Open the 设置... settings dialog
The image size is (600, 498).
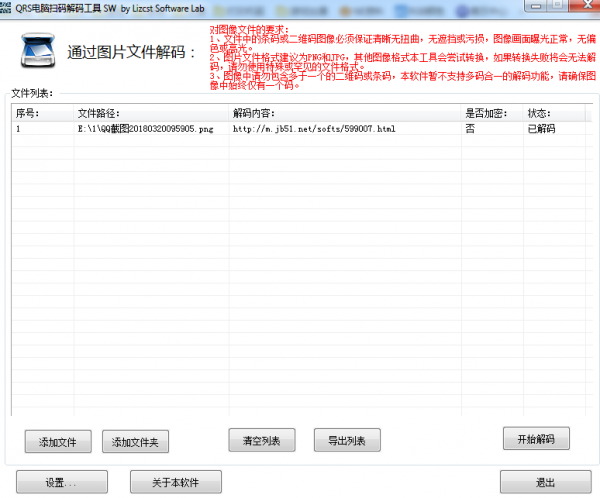point(62,482)
